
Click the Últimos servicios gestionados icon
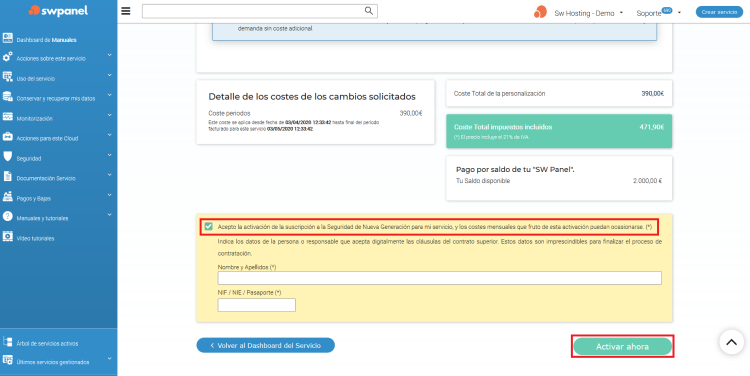tap(7, 359)
